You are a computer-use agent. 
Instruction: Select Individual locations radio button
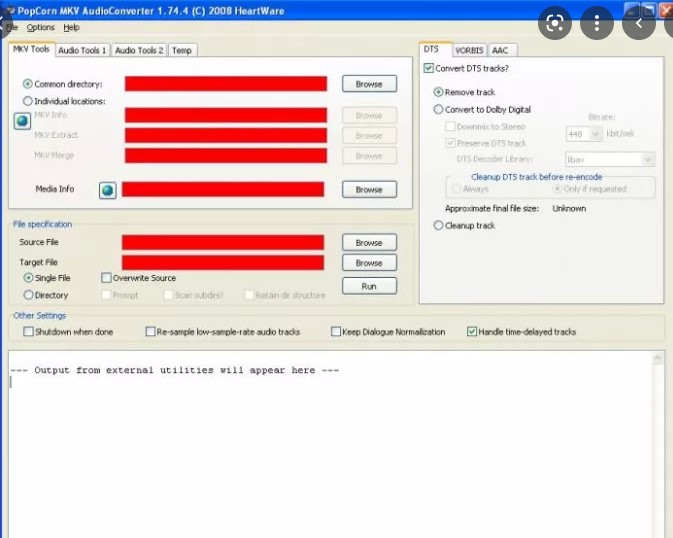(x=27, y=101)
